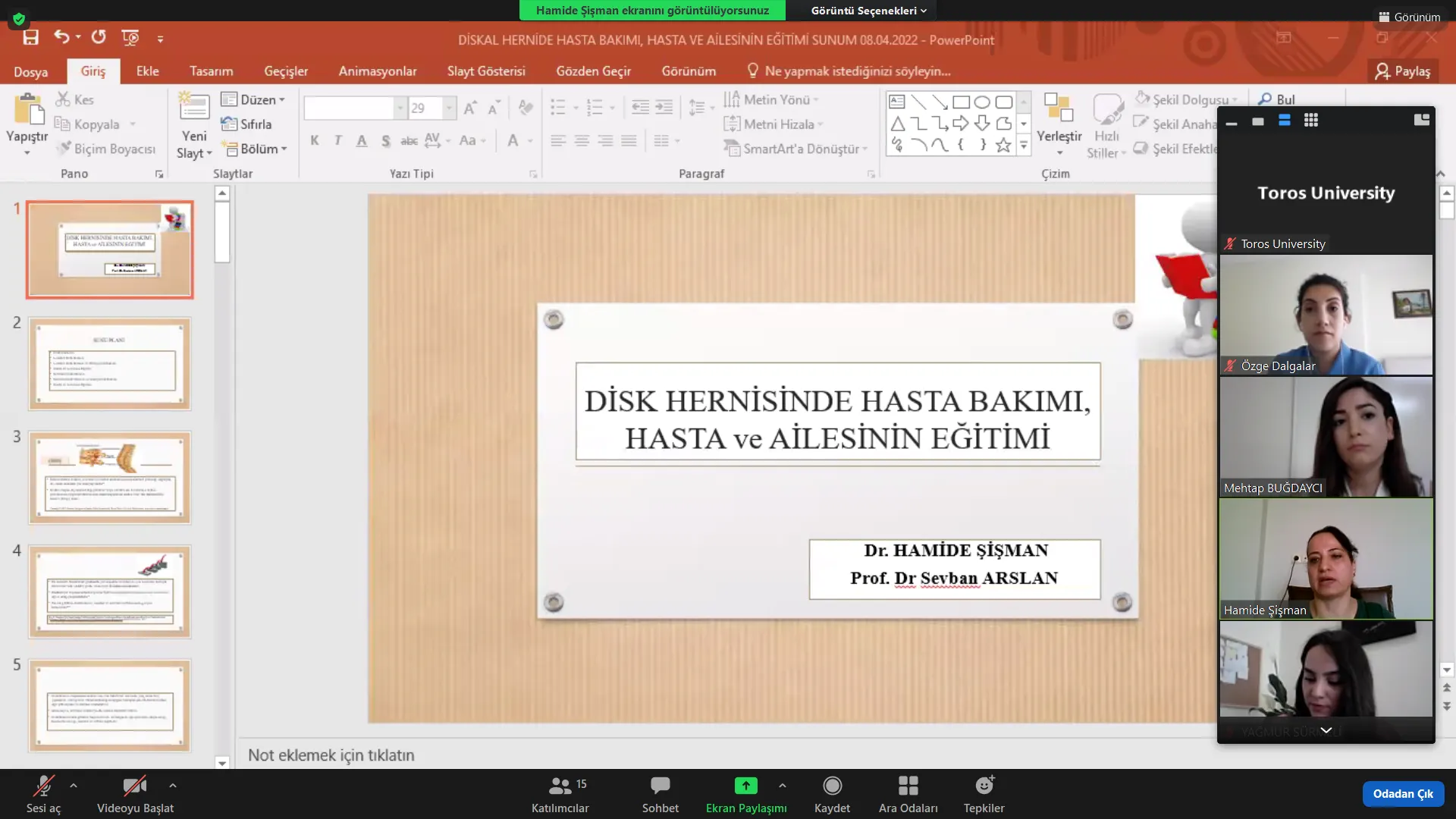Expand the Görüntü Seçenekleri view options

869,10
